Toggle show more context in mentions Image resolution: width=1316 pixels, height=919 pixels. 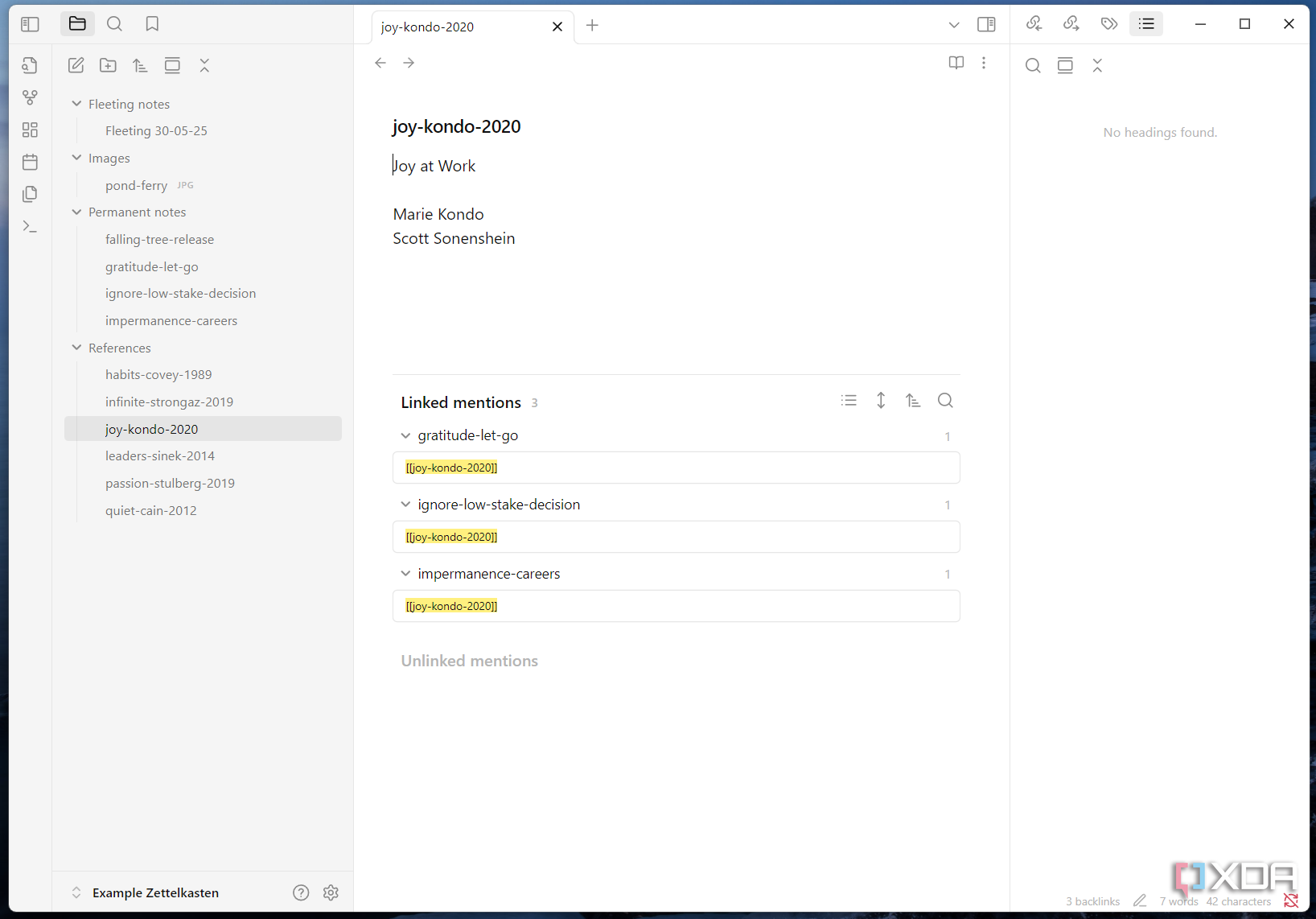point(881,401)
